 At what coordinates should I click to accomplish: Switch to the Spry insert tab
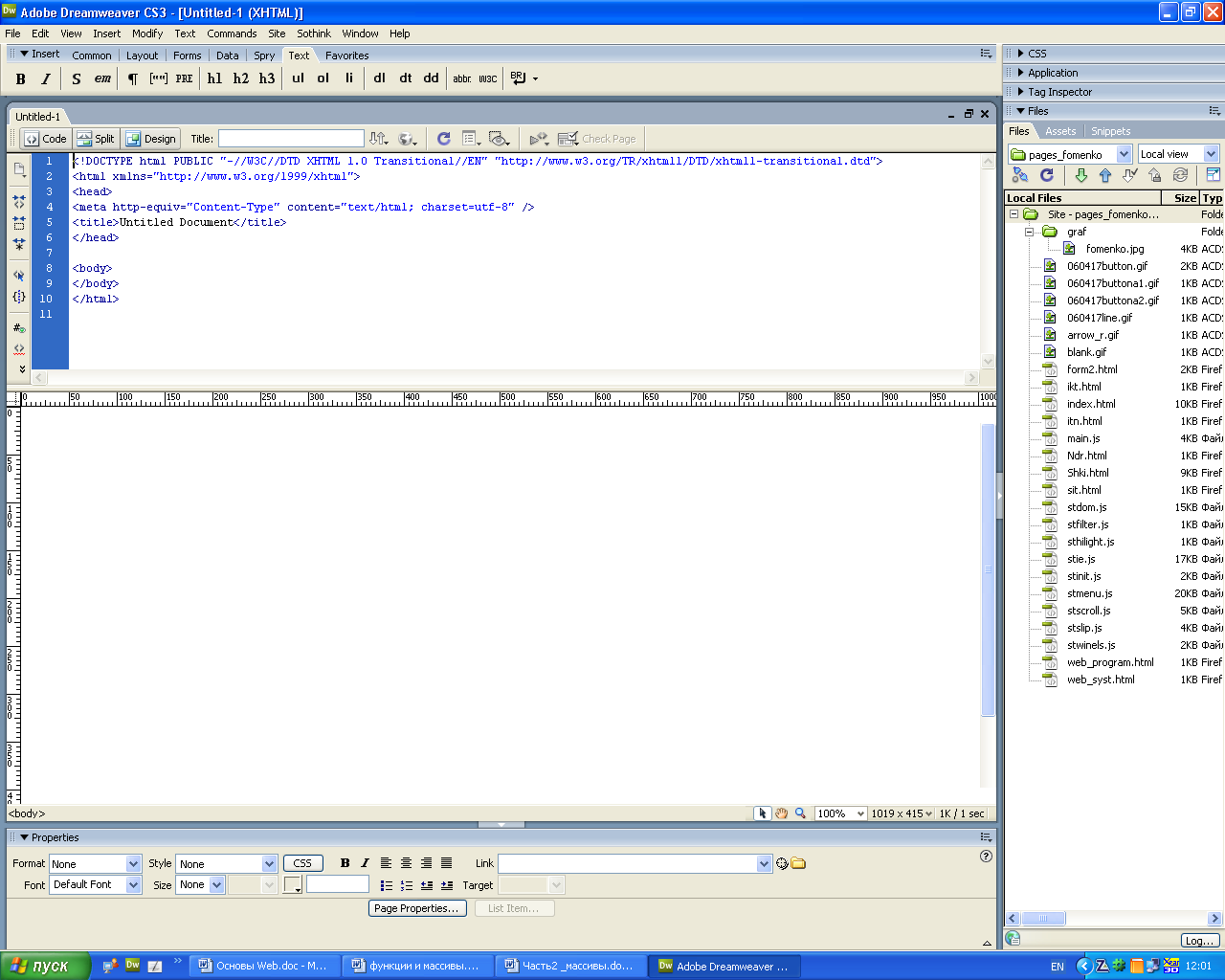(x=264, y=56)
